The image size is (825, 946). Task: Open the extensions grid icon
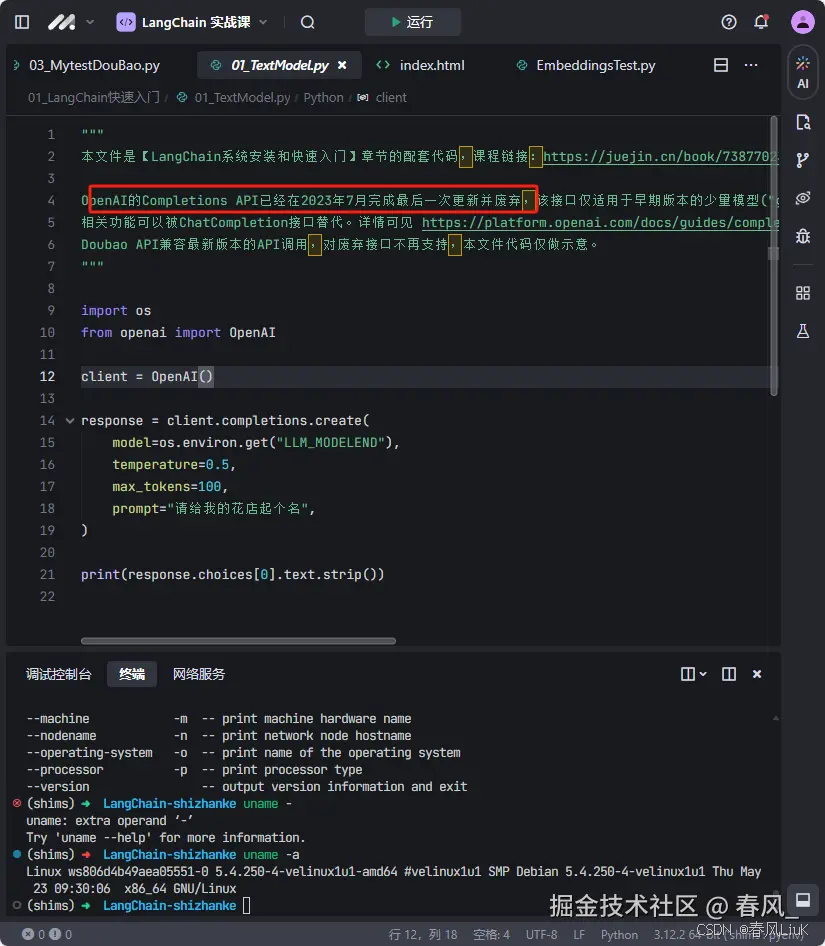[x=802, y=292]
